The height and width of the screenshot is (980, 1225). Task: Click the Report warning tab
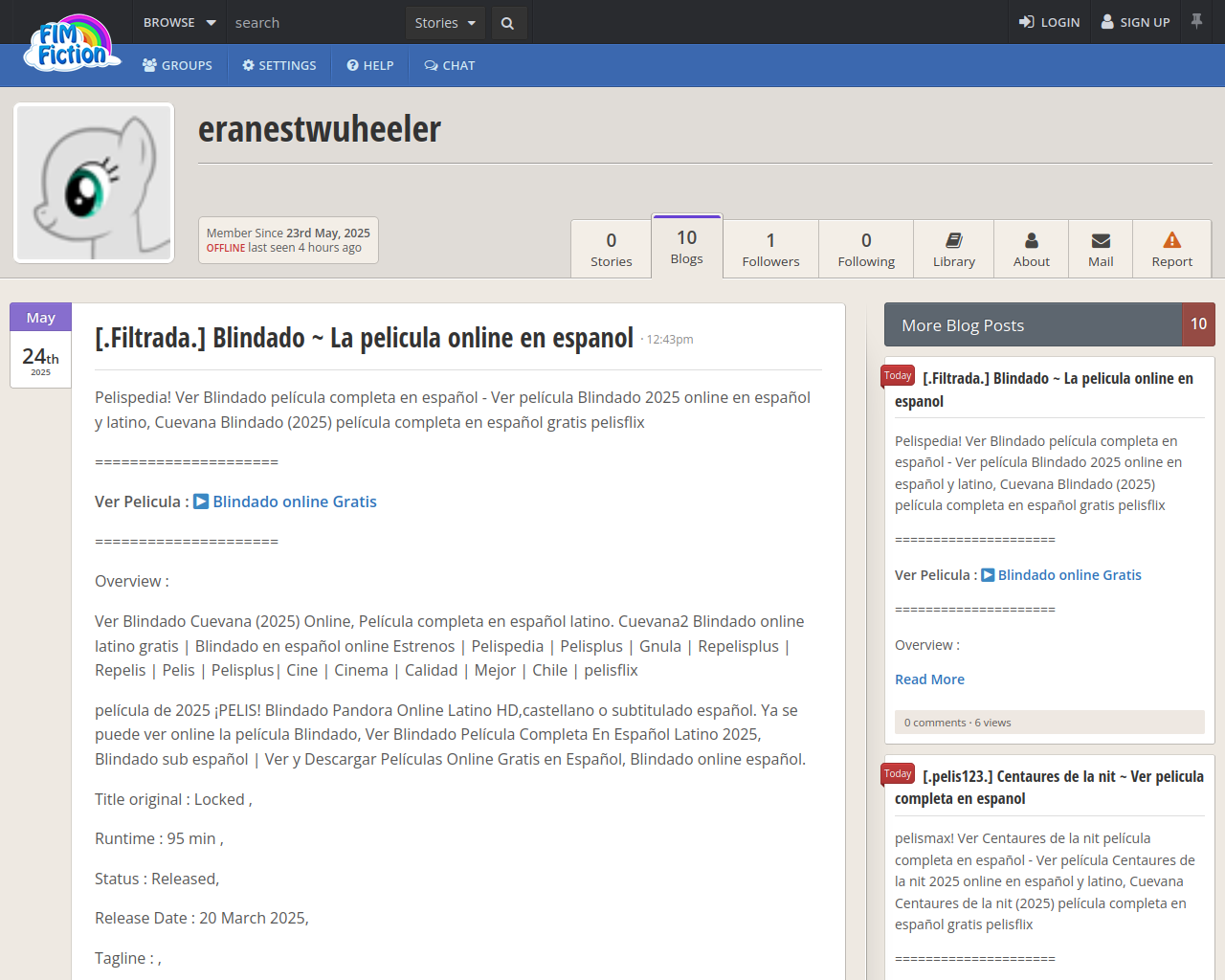[1172, 249]
